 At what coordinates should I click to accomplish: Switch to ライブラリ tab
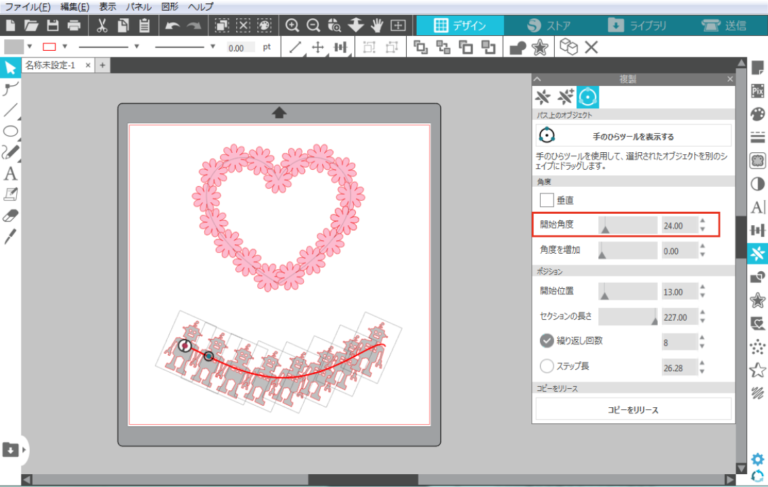pyautogui.click(x=637, y=25)
